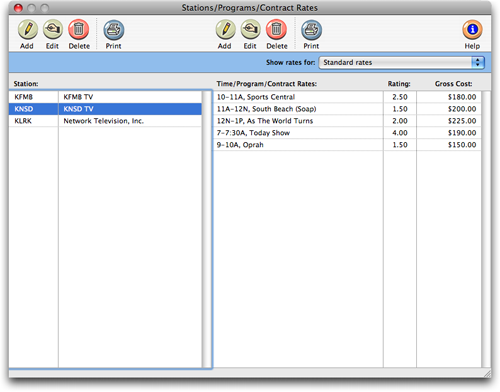Select the KFMB station code
The height and width of the screenshot is (392, 500).
(x=24, y=97)
